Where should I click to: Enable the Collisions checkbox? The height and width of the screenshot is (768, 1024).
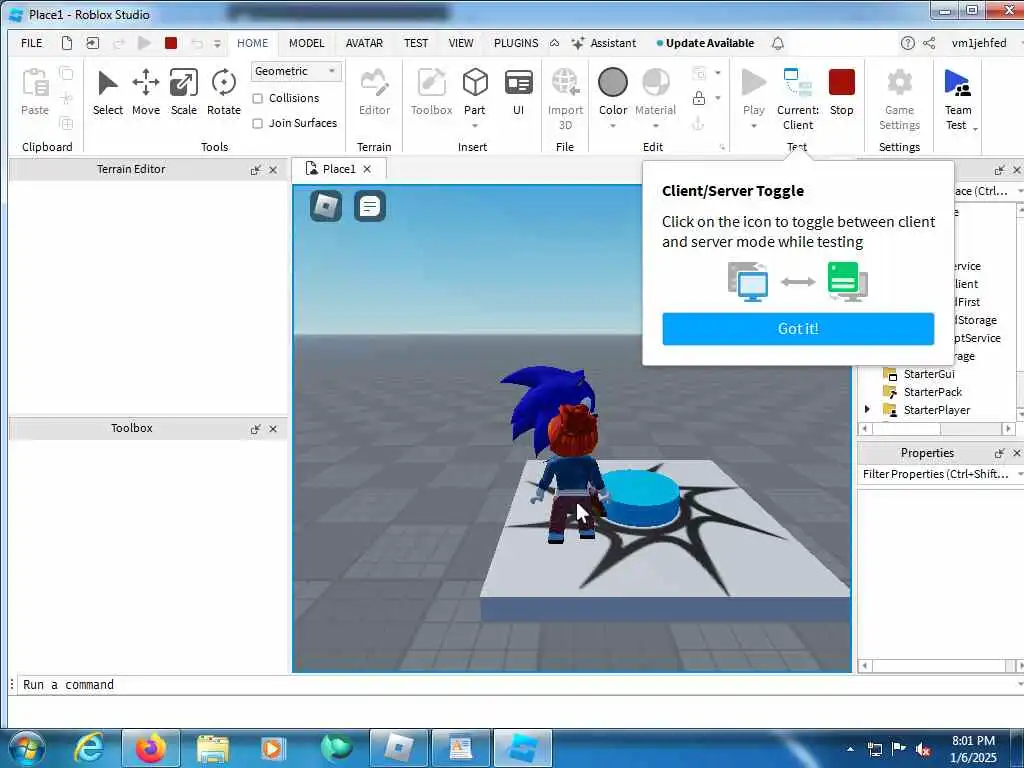point(258,99)
